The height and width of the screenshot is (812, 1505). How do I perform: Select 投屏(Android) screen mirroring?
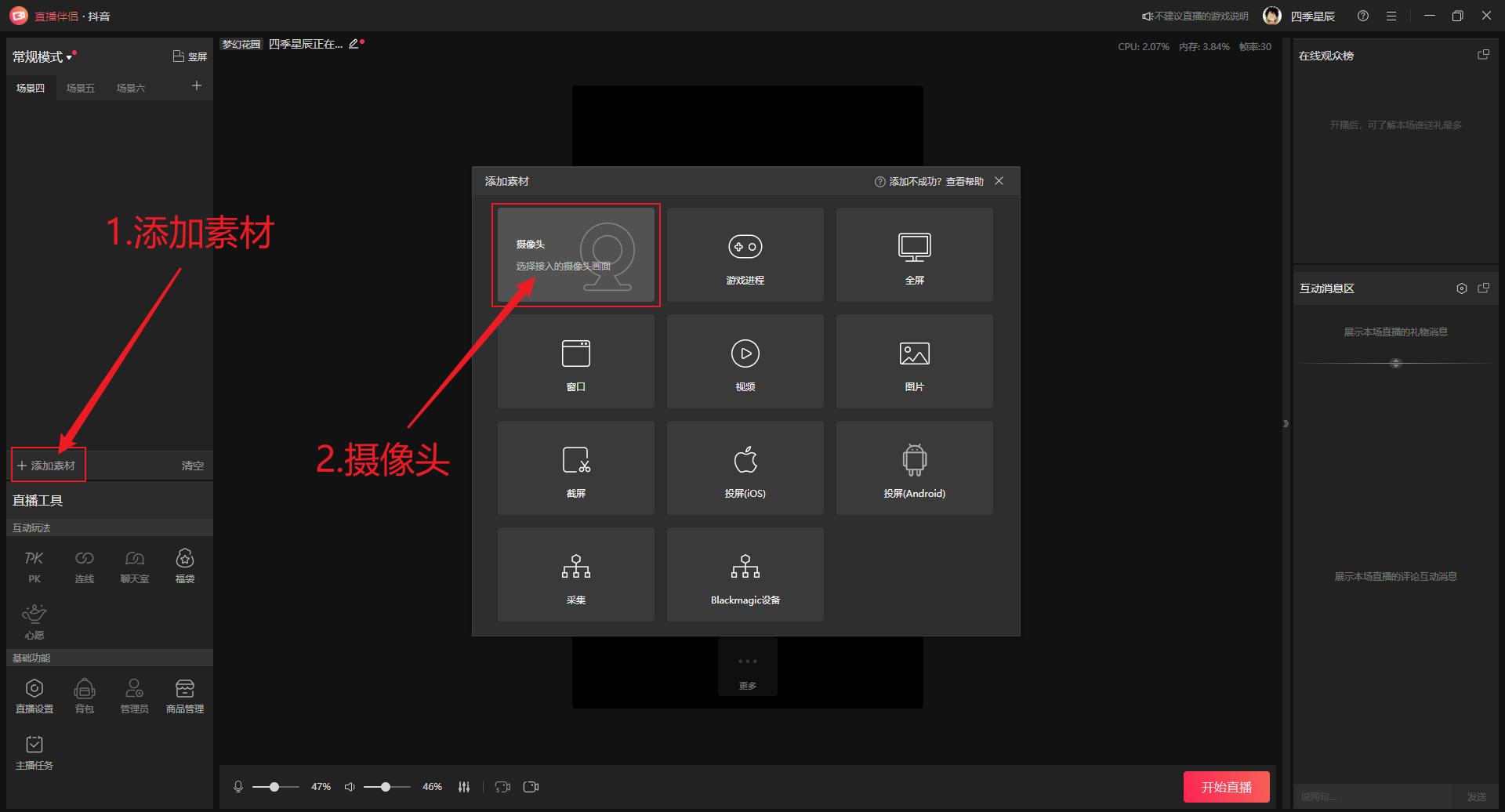click(915, 468)
